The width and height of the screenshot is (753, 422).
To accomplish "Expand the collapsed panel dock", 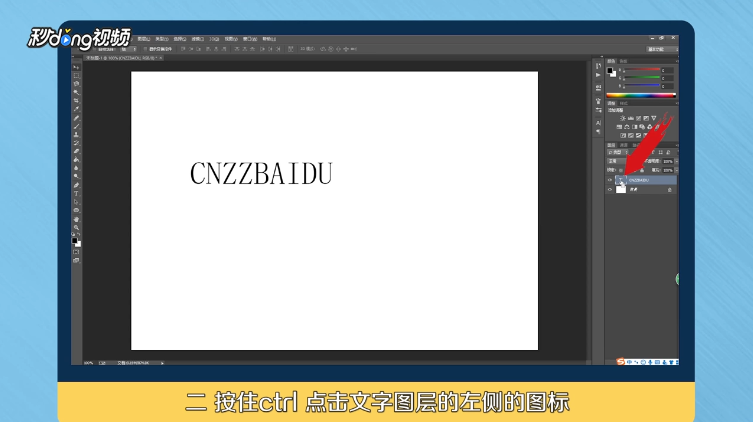I will (x=601, y=56).
